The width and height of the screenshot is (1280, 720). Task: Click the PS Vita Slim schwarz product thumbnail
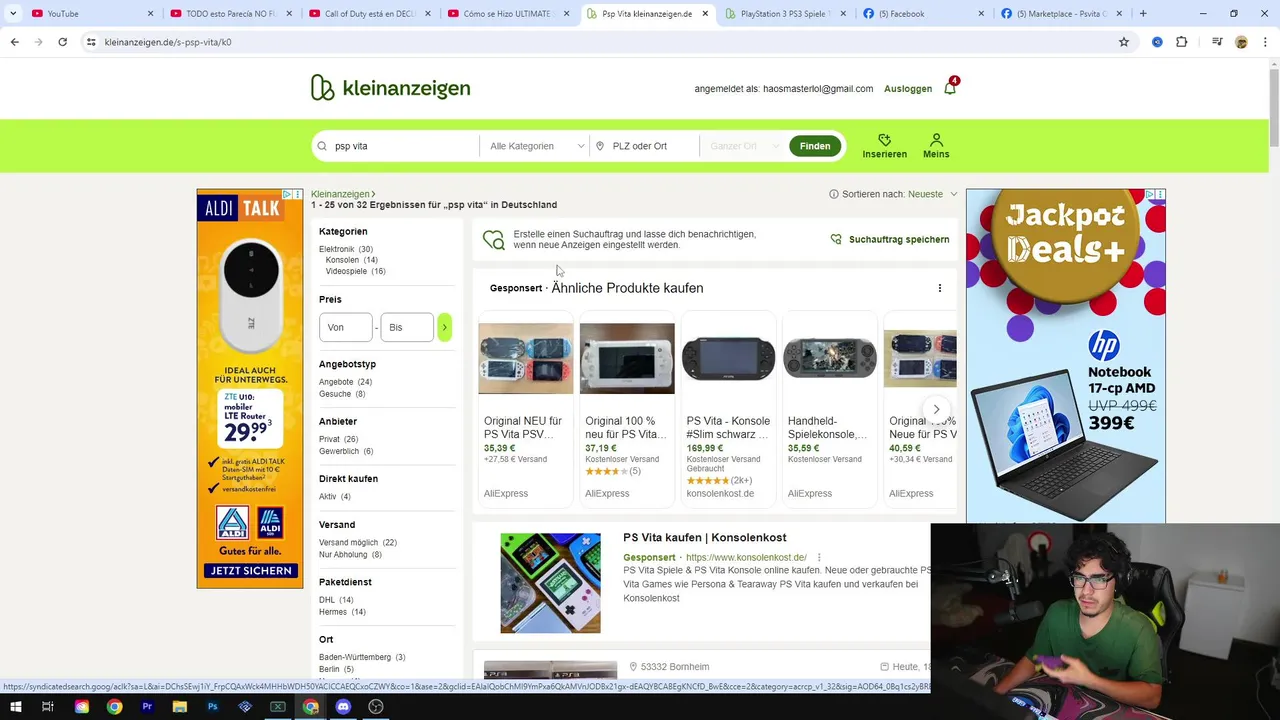click(x=728, y=359)
